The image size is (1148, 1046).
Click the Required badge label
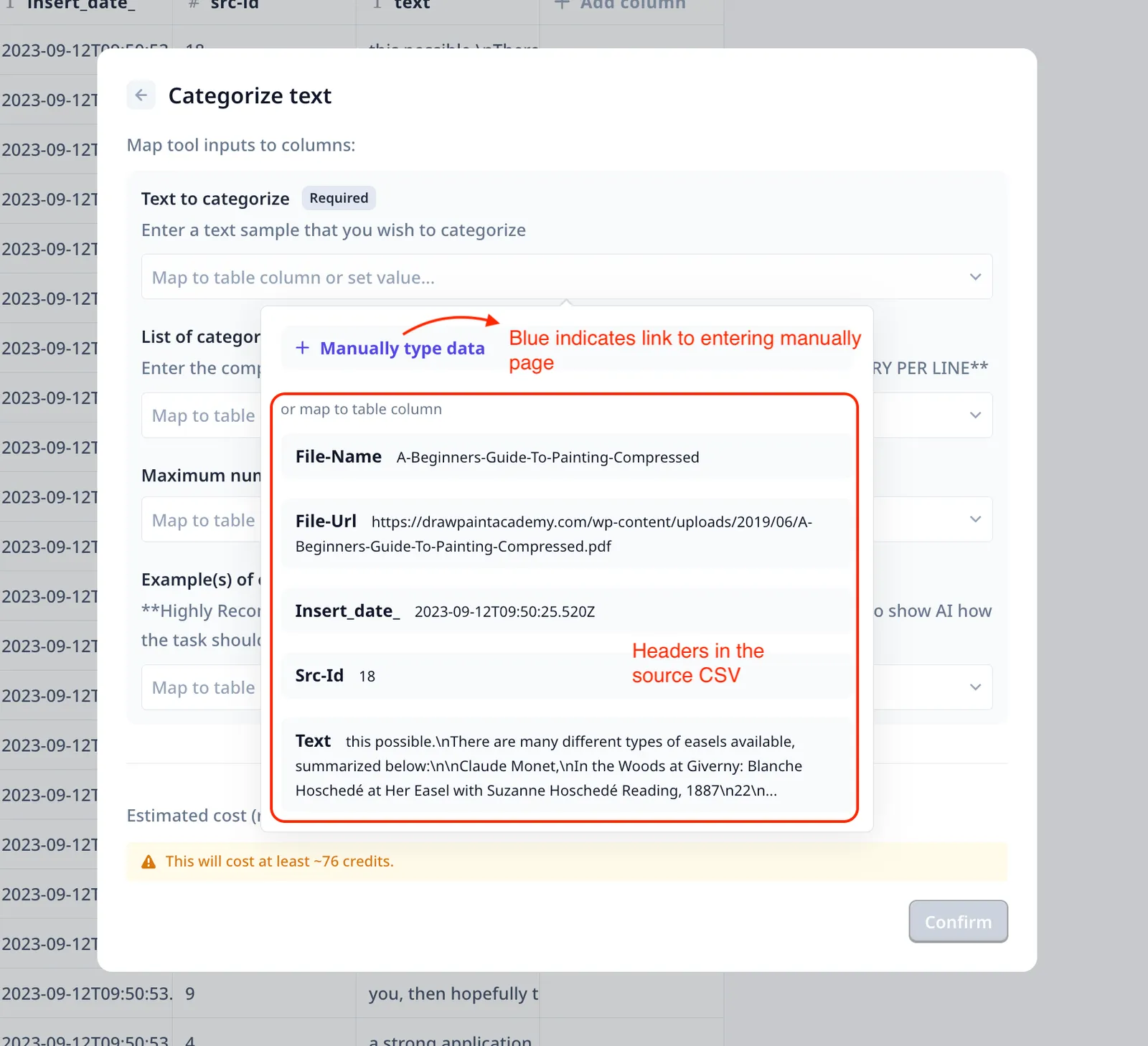tap(339, 198)
